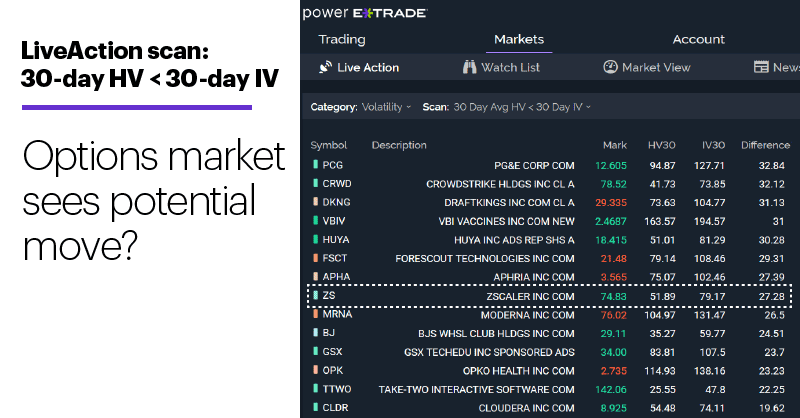Click TAKE-TWO INTERACTIVE SOFTWARE COM description
Screen dimensions: 800x418
click(477, 389)
